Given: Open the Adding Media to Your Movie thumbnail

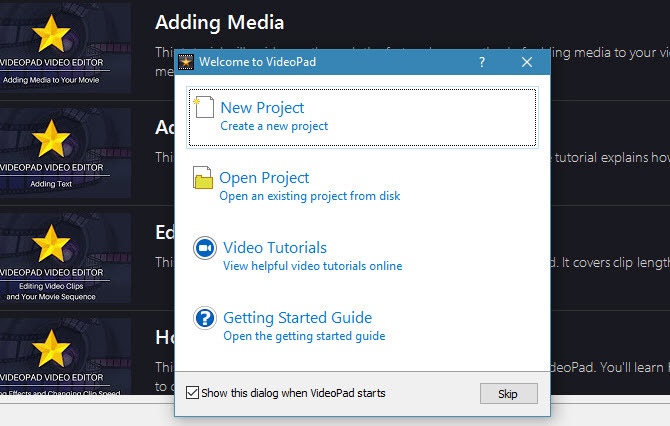Looking at the screenshot, I should click(65, 47).
